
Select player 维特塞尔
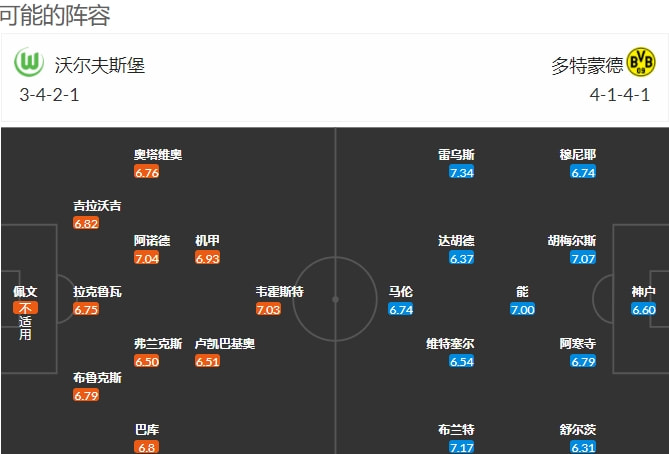[450, 344]
